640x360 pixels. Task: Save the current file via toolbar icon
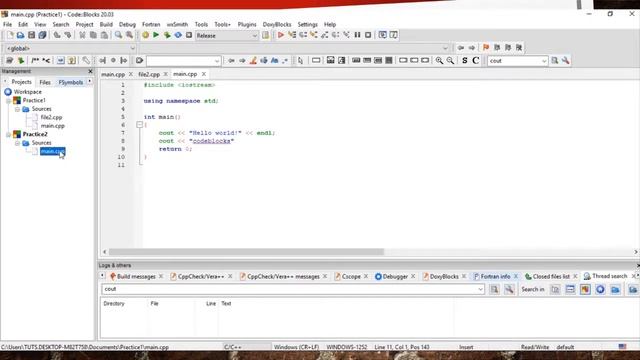(31, 35)
